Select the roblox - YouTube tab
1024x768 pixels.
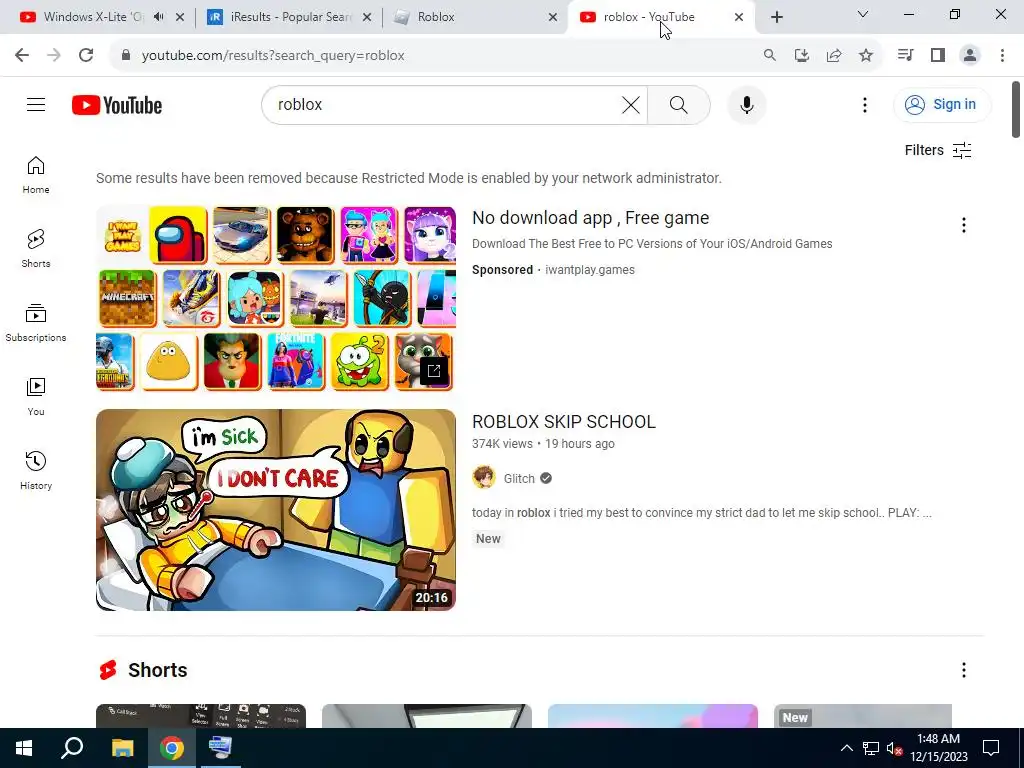pos(647,17)
